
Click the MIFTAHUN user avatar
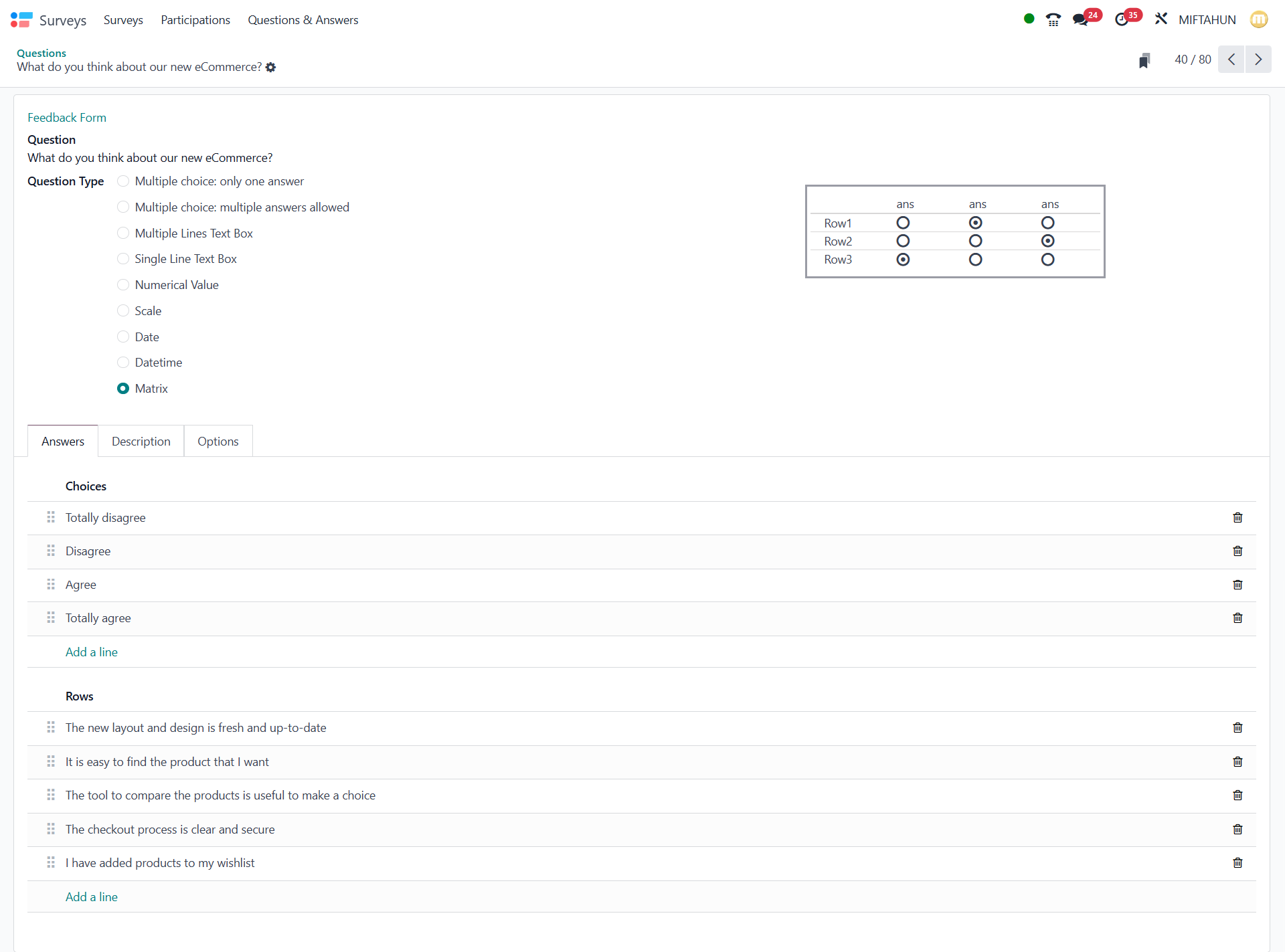click(1258, 19)
